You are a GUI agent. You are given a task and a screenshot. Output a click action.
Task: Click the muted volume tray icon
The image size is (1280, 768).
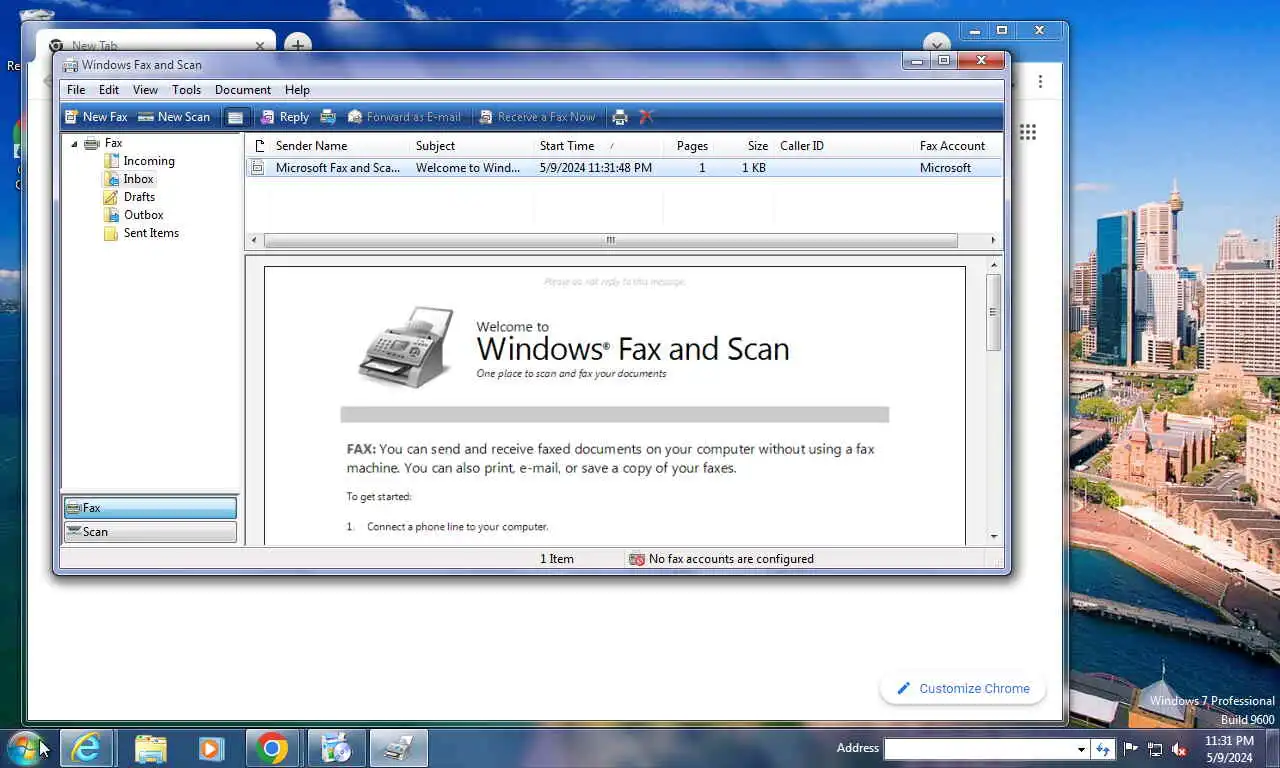pyautogui.click(x=1179, y=749)
